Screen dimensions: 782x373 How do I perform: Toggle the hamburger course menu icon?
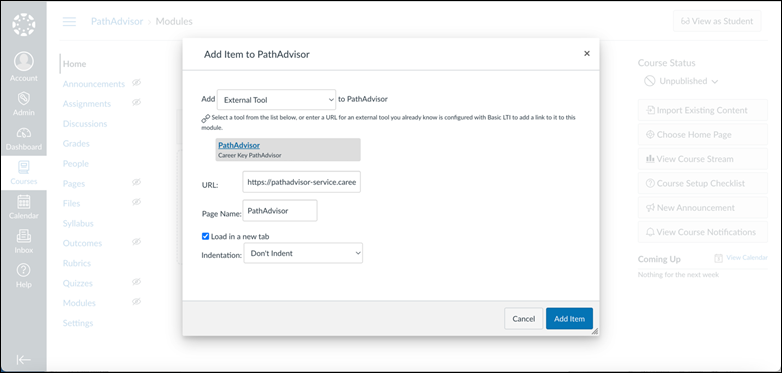click(x=69, y=21)
